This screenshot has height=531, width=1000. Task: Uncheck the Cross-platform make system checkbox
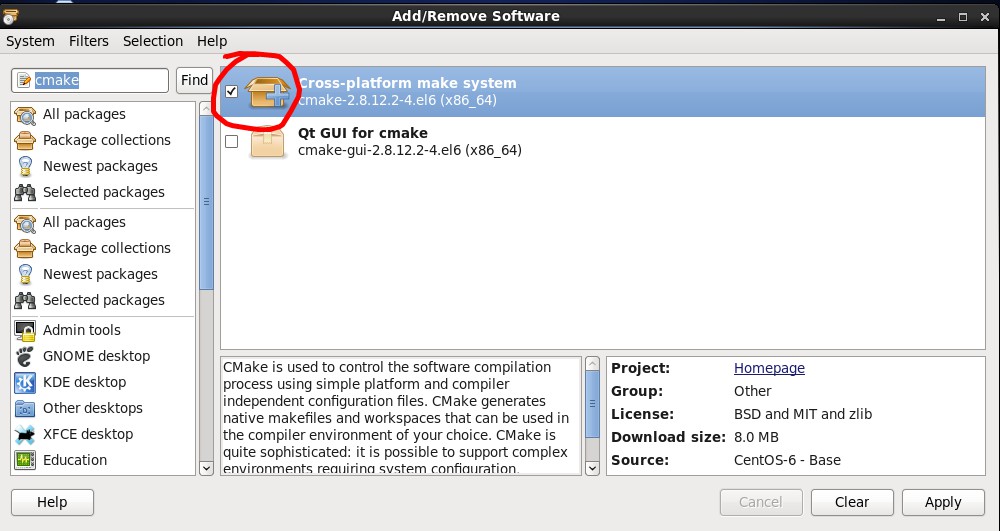click(x=232, y=92)
